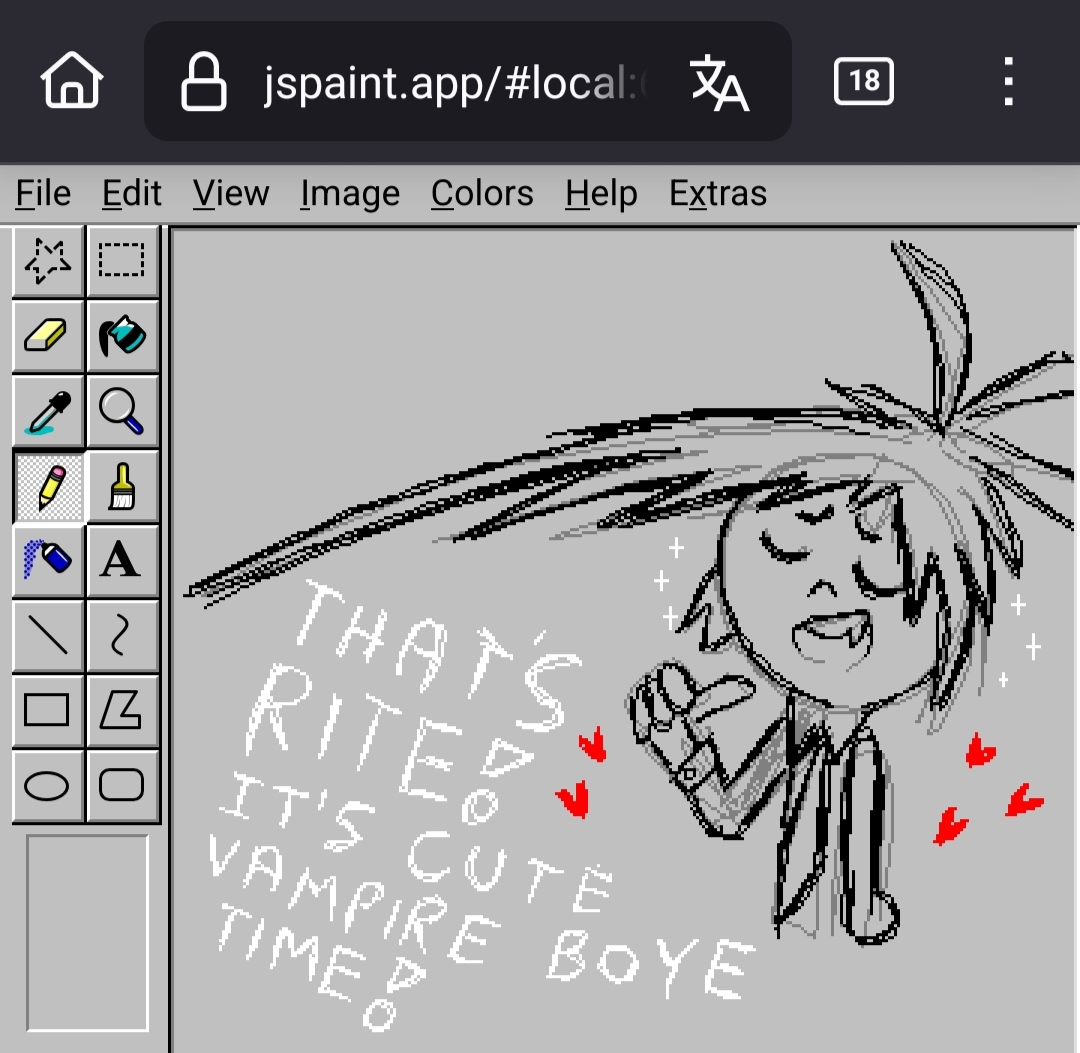The width and height of the screenshot is (1080, 1053).
Task: Pick the Polygon tool
Action: (x=123, y=712)
